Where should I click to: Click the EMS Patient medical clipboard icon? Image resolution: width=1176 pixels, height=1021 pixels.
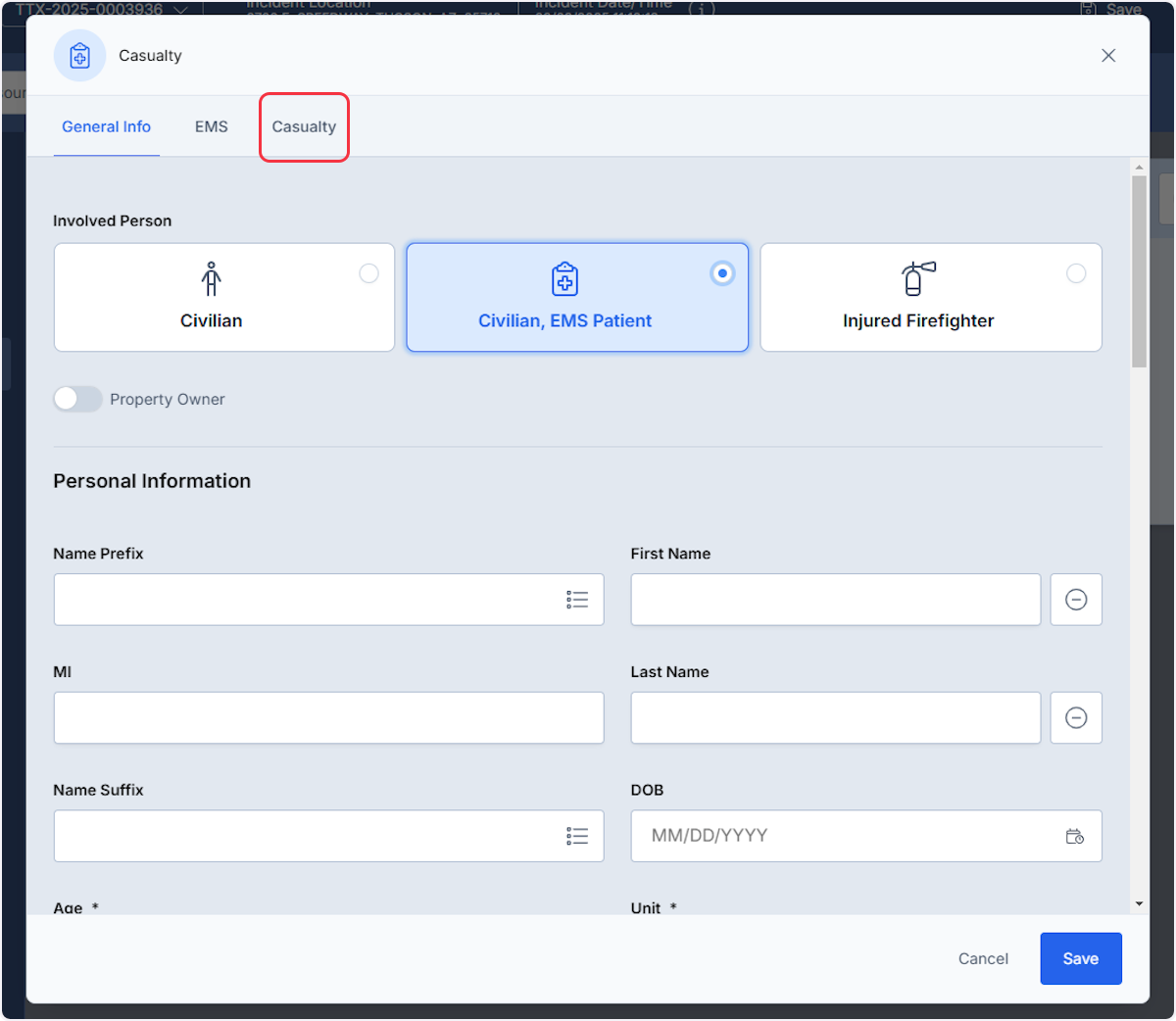point(564,278)
